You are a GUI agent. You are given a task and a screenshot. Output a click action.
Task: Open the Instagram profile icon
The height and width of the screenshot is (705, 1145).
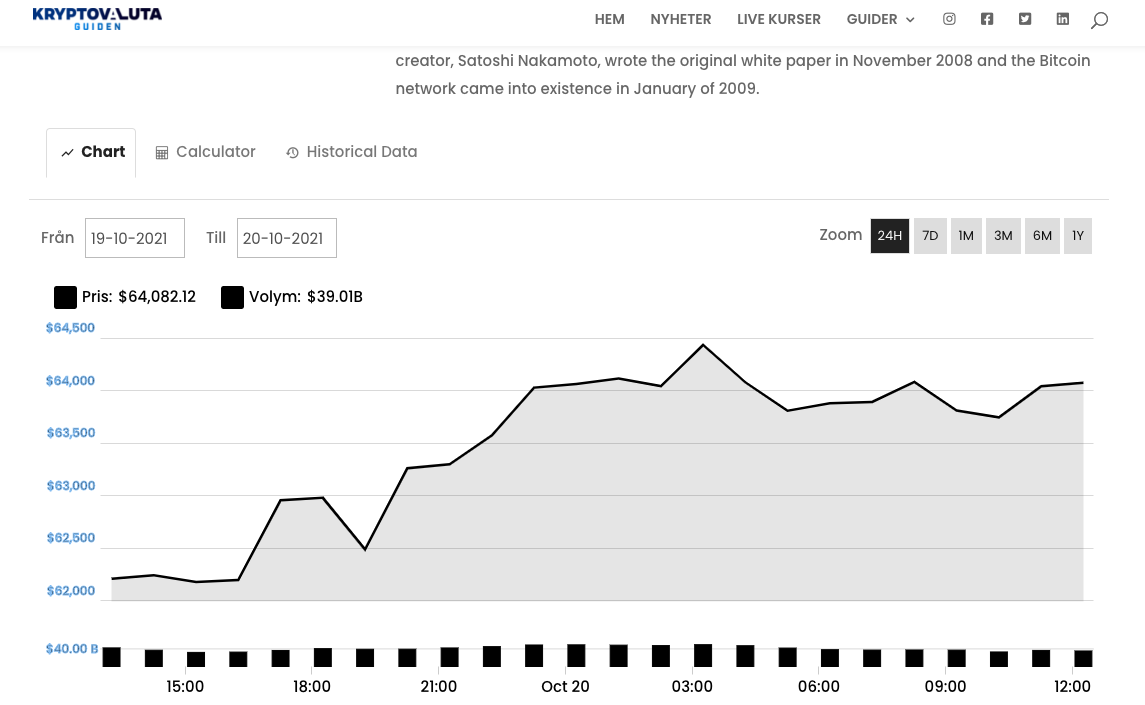coord(949,19)
